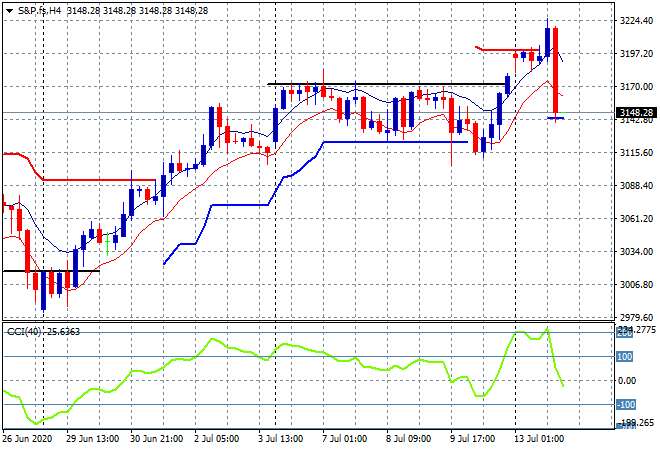The width and height of the screenshot is (660, 450).
Task: Click the 3197.20 price axis label
Action: pyautogui.click(x=636, y=53)
